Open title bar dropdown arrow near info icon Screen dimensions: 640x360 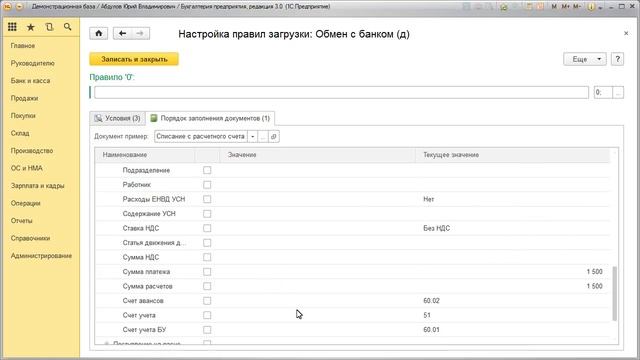(600, 7)
